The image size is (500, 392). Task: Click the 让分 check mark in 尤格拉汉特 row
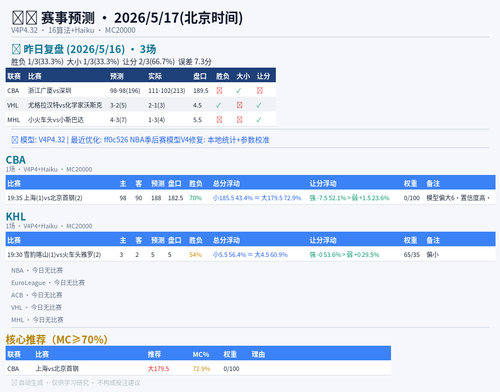tap(259, 105)
